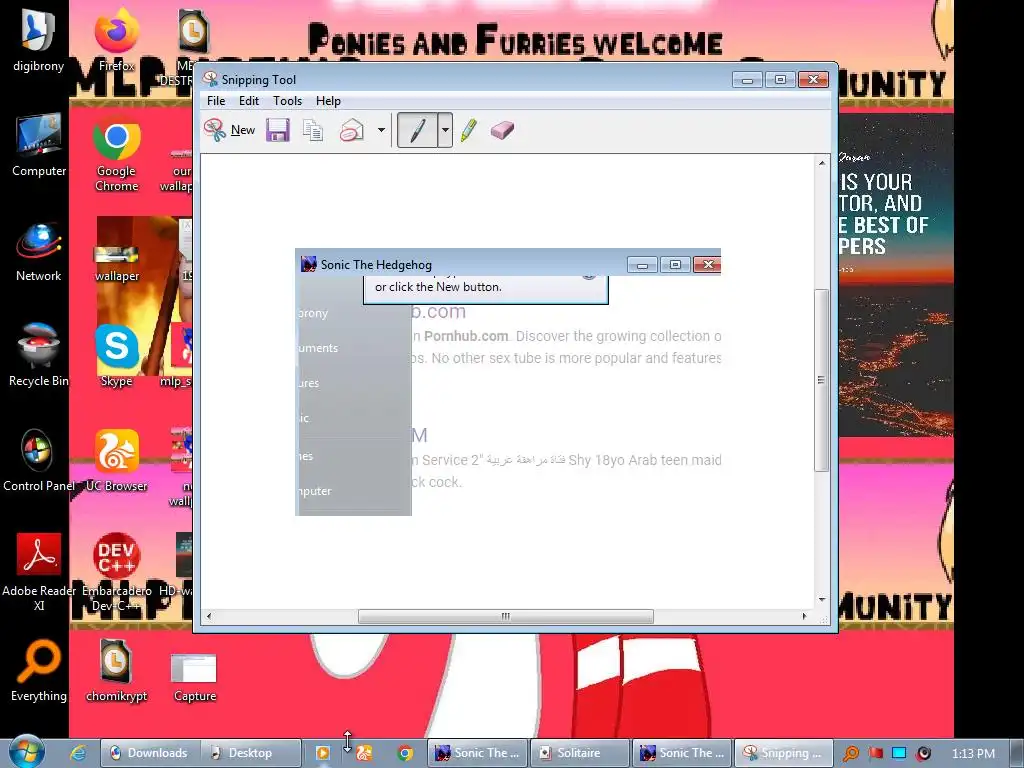
Task: Switch to the Desktop taskbar button
Action: click(251, 753)
